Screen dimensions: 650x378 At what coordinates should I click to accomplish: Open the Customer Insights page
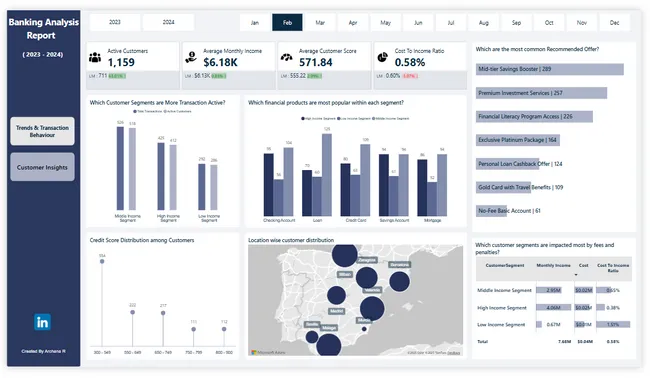pyautogui.click(x=42, y=167)
